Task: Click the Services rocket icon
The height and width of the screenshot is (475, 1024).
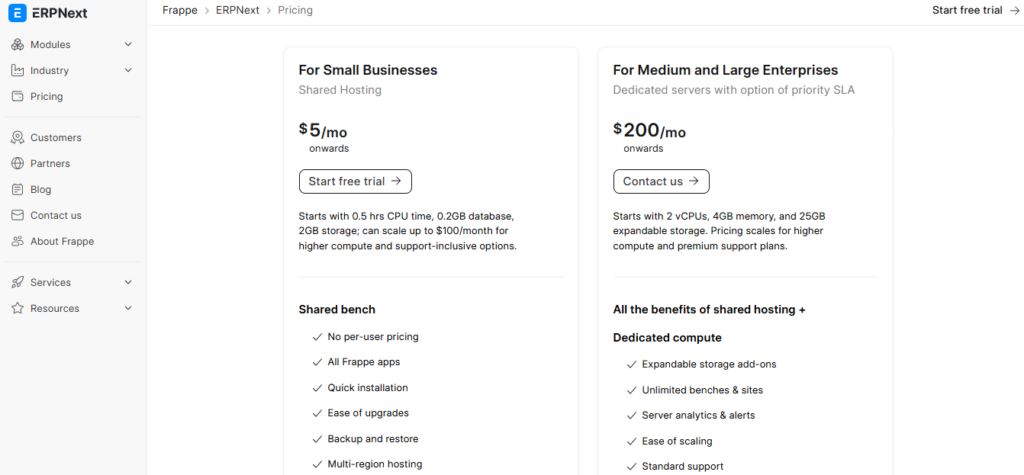Action: tap(17, 283)
